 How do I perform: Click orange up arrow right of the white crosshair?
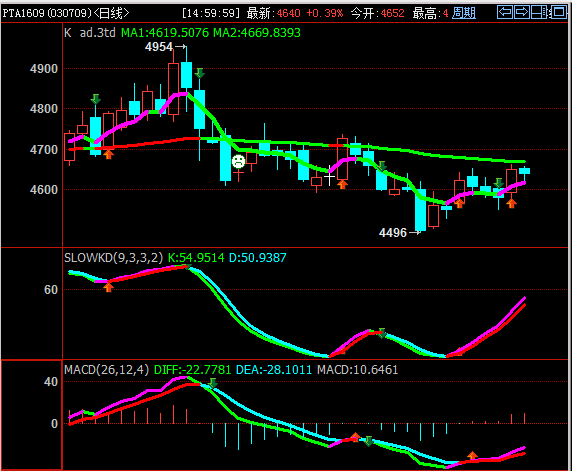coord(342,184)
